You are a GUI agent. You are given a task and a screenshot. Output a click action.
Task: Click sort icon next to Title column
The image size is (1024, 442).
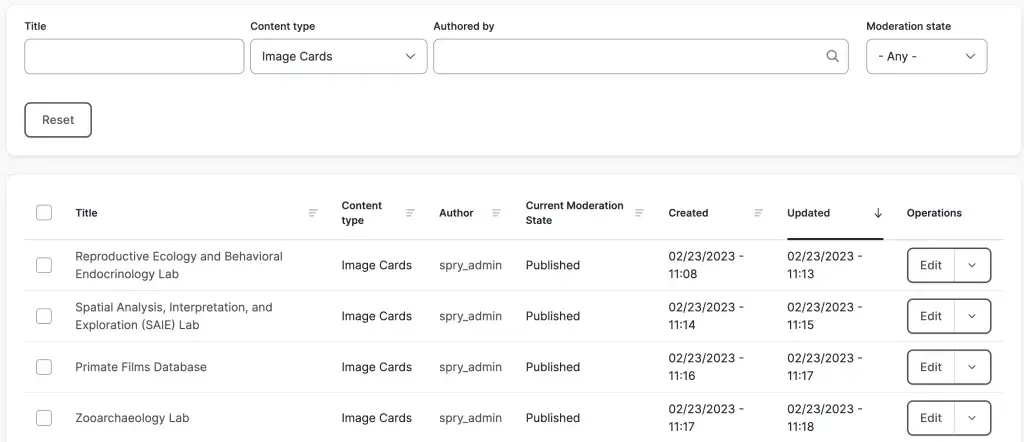coord(313,213)
